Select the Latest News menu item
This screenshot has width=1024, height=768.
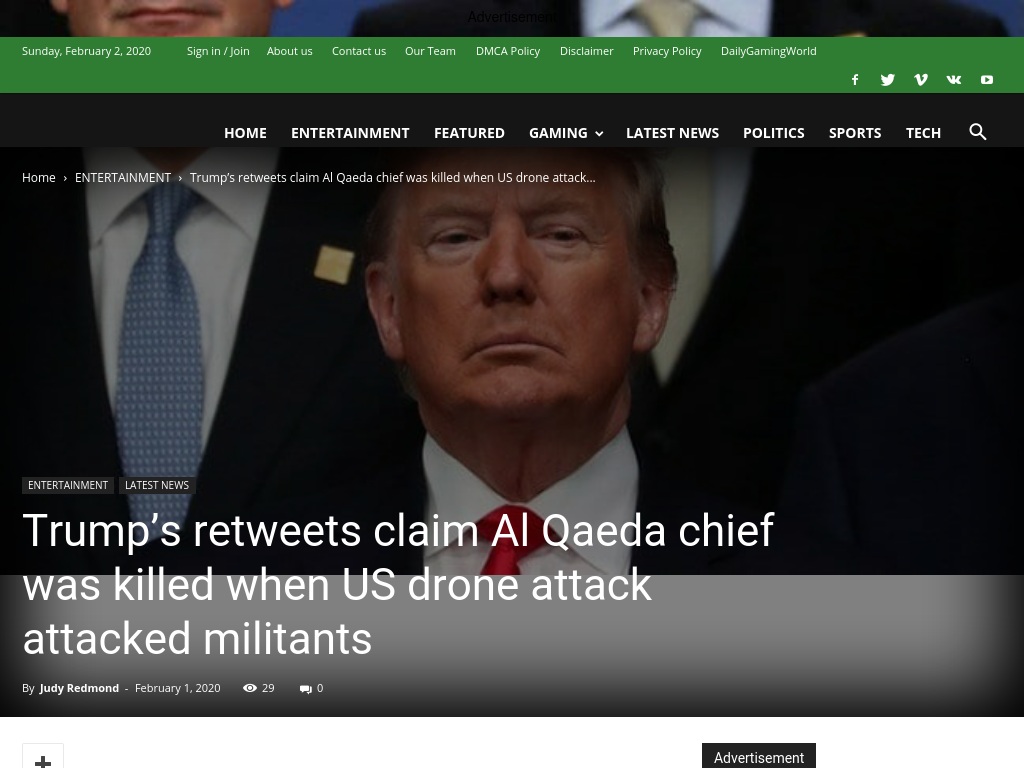point(672,133)
